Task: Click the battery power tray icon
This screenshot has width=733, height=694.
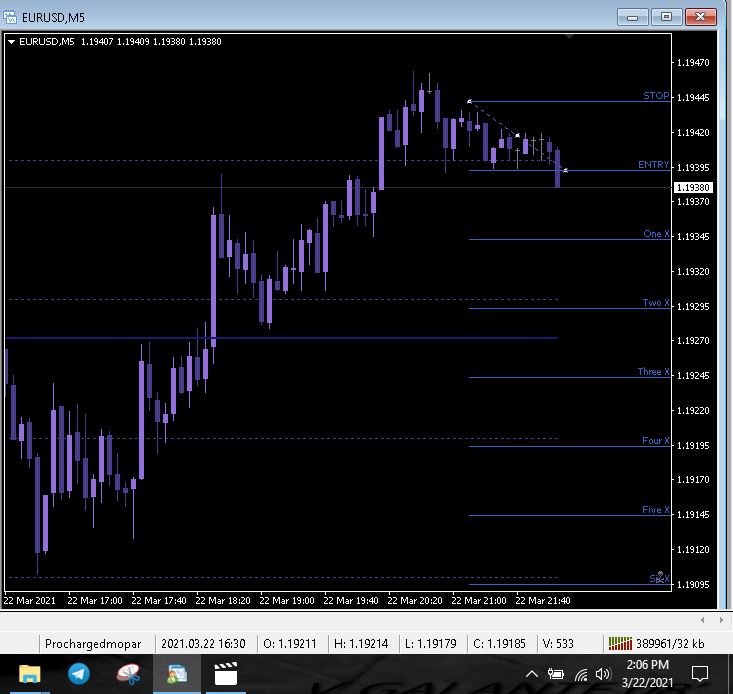Action: (555, 674)
